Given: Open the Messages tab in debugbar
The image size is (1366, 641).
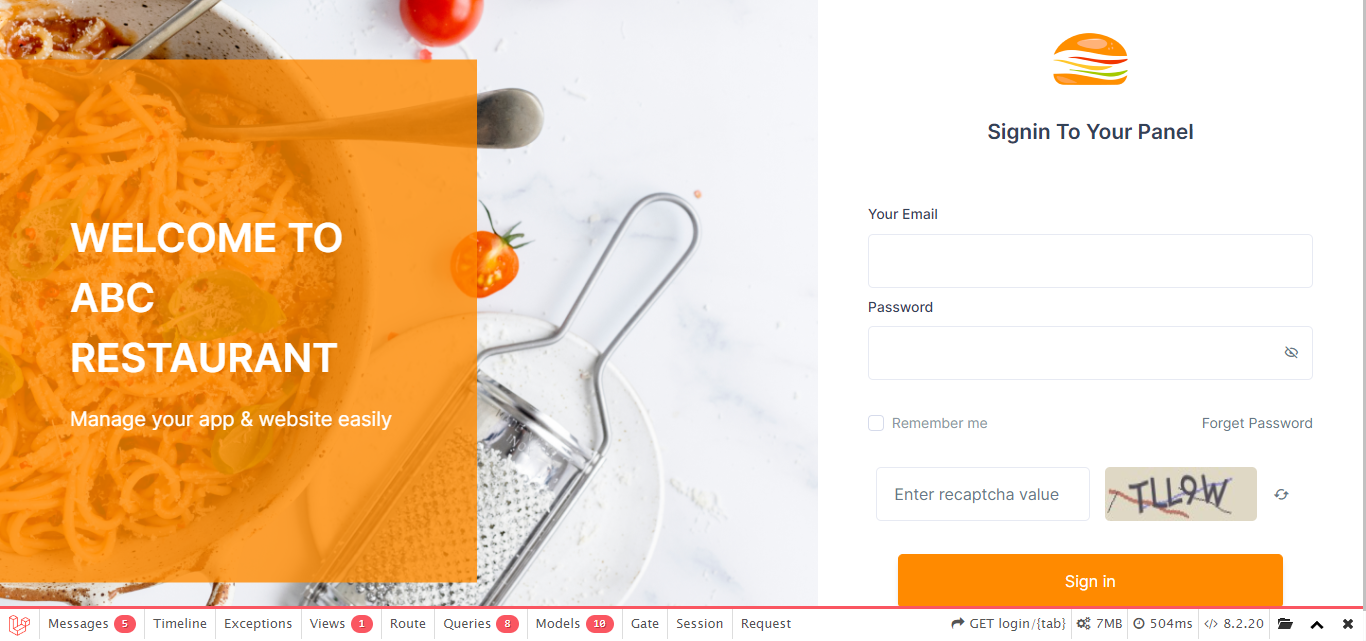Looking at the screenshot, I should click(x=91, y=624).
